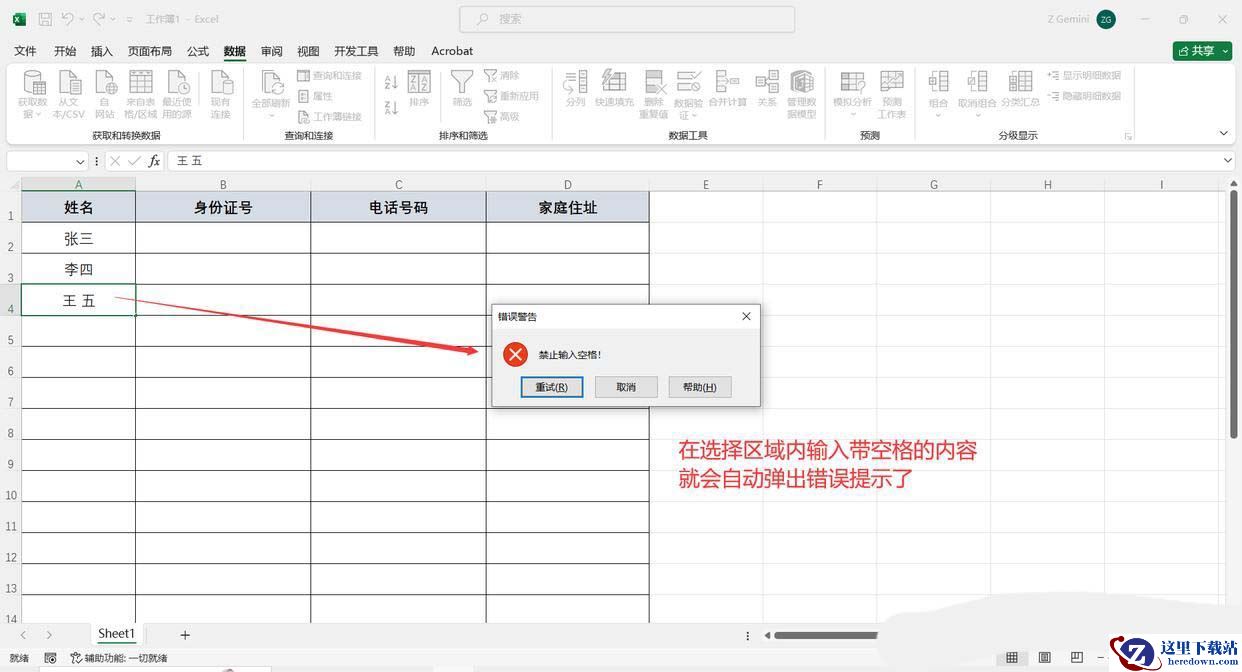Click the 工作簿链接 ribbon item
Screen dimensions: 1242x672
point(330,116)
